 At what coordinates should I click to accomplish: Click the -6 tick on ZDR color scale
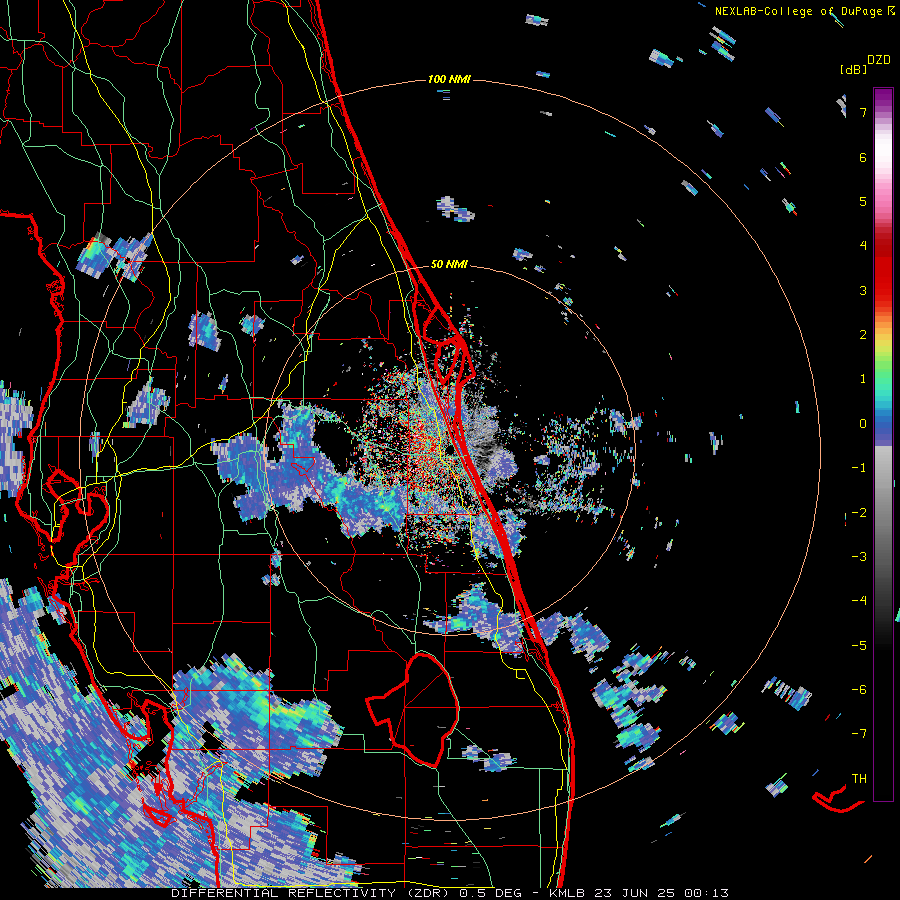pyautogui.click(x=859, y=690)
